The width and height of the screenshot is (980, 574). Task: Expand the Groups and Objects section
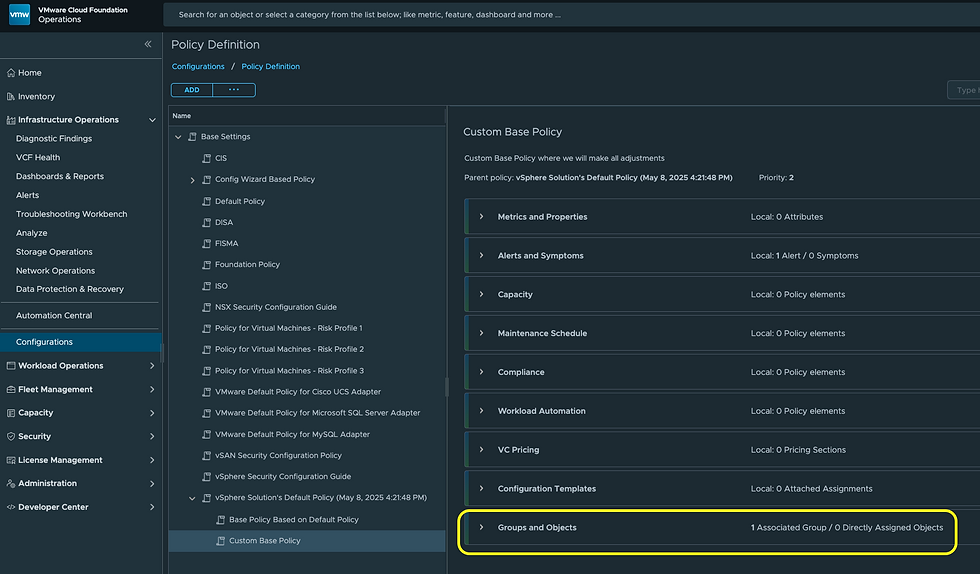tap(481, 527)
